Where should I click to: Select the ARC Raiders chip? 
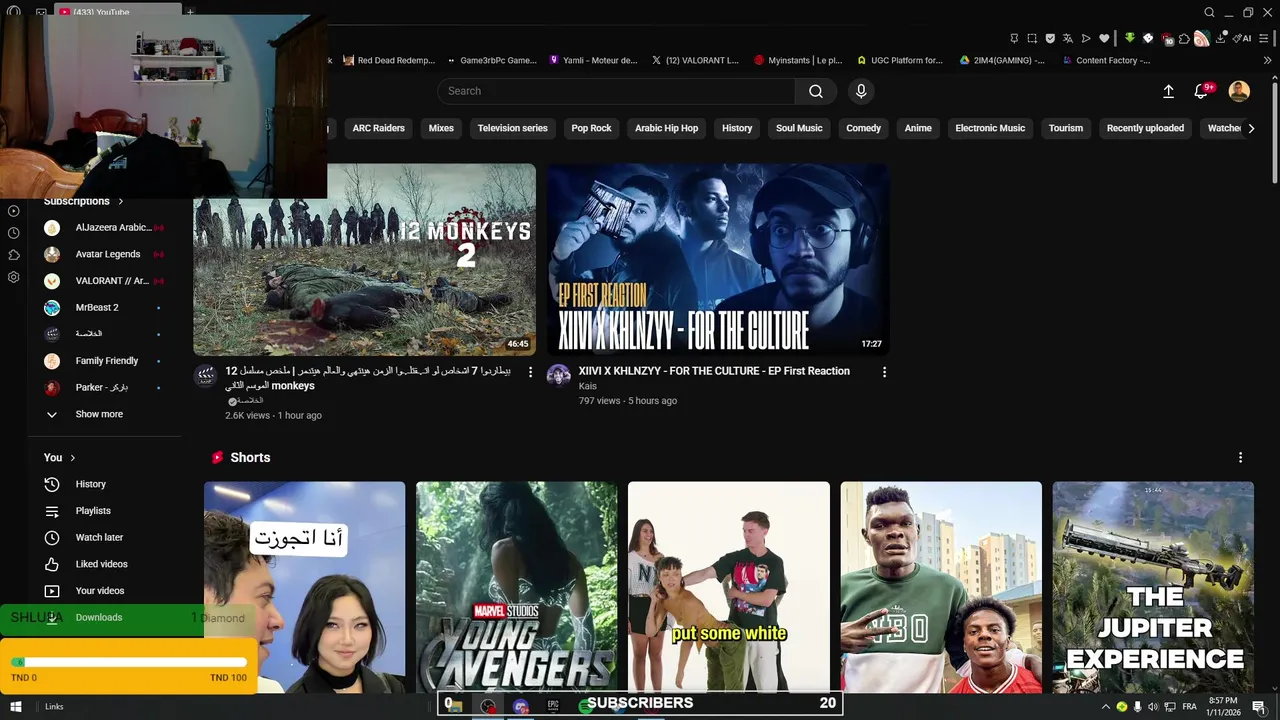click(378, 128)
